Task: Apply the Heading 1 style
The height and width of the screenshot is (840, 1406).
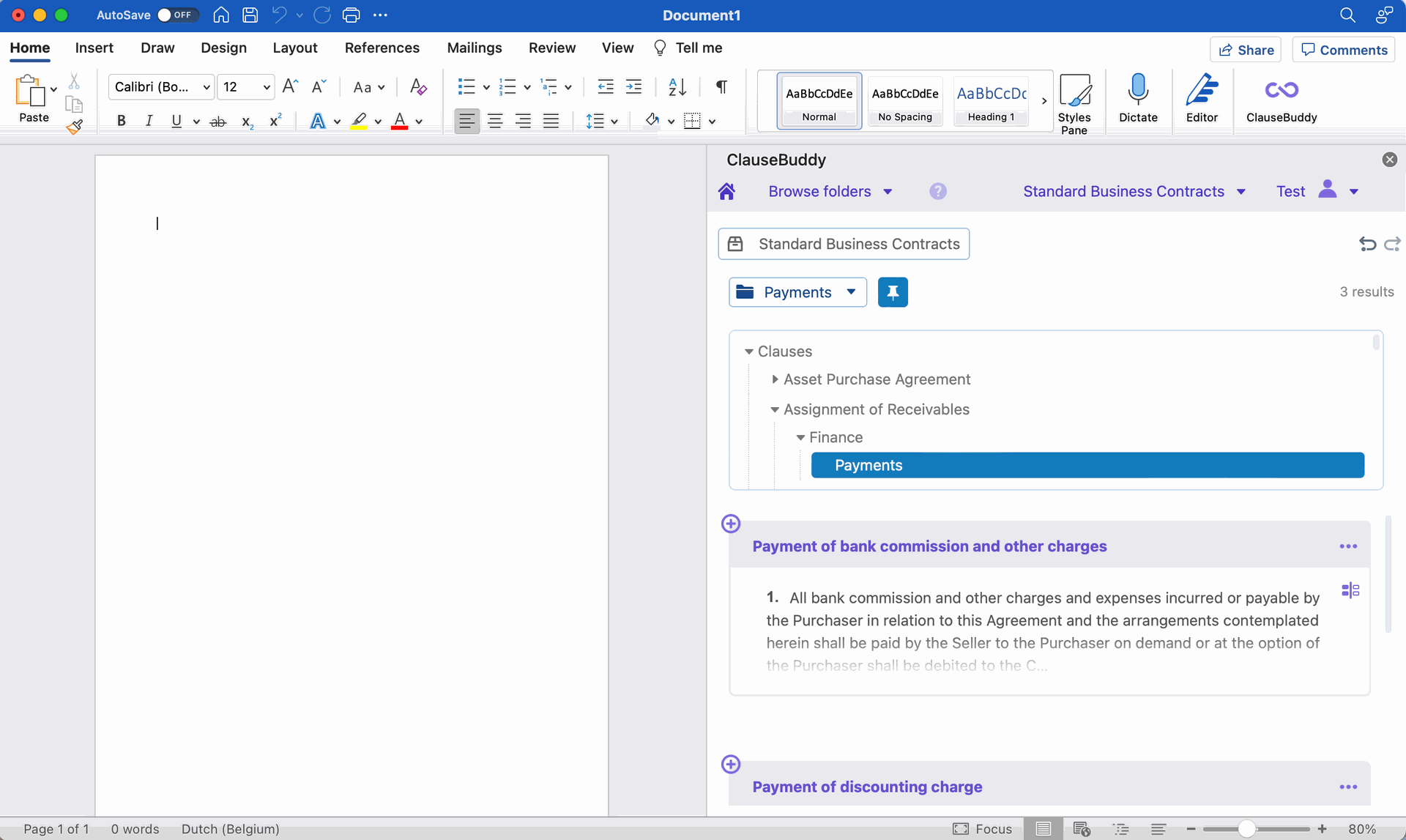Action: [991, 100]
